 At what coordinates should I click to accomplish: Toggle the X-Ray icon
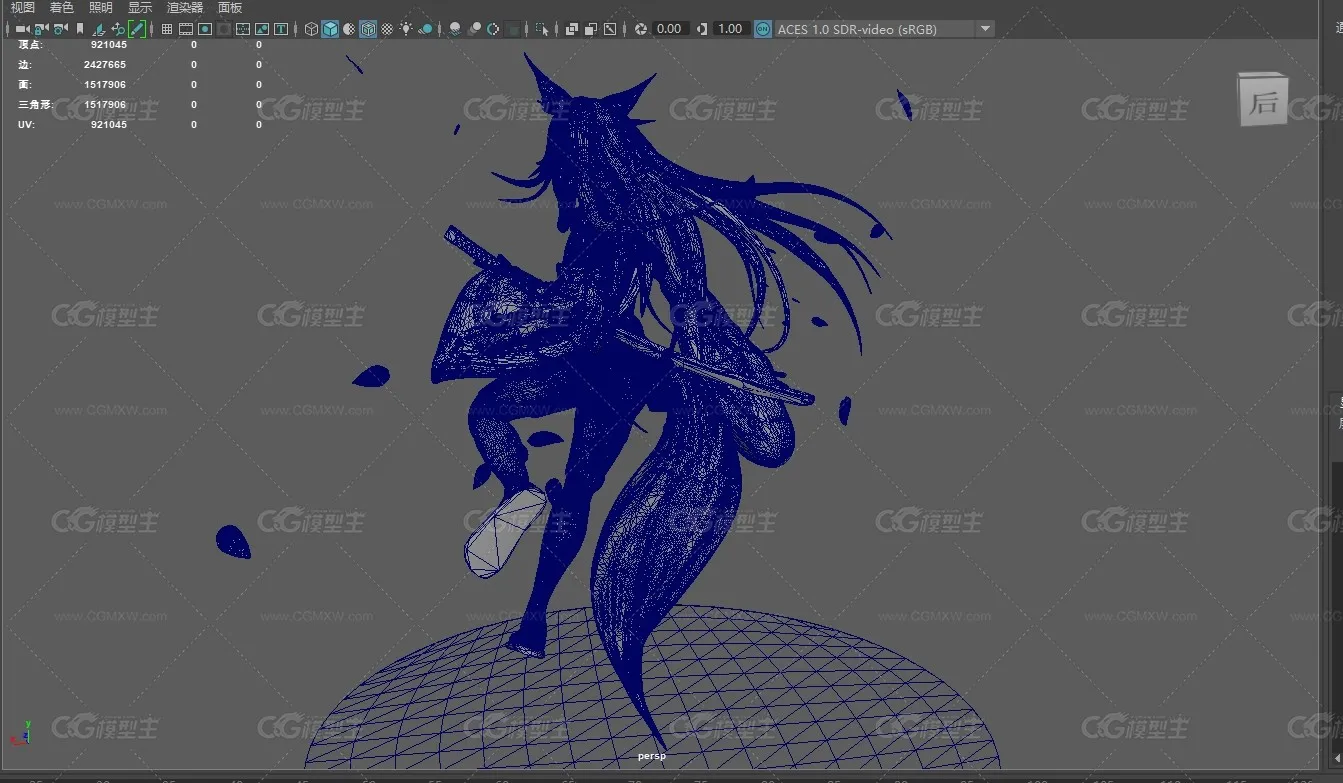click(572, 29)
